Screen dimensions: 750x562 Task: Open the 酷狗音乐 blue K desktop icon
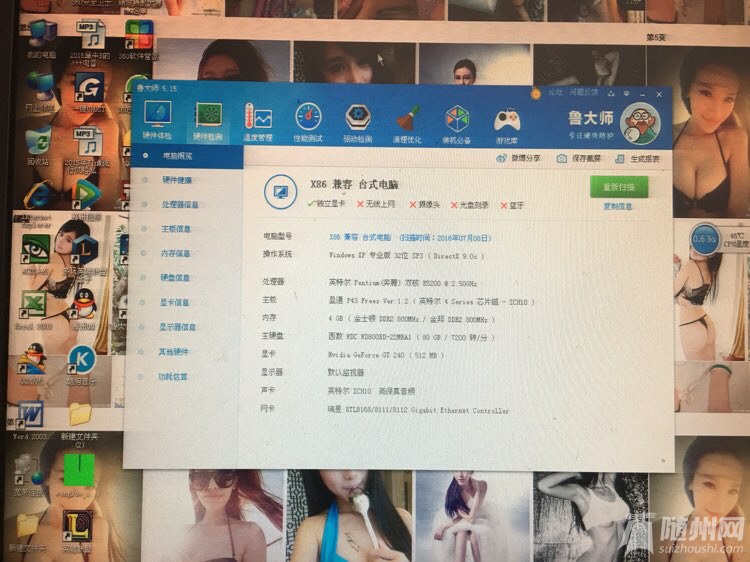[x=82, y=366]
